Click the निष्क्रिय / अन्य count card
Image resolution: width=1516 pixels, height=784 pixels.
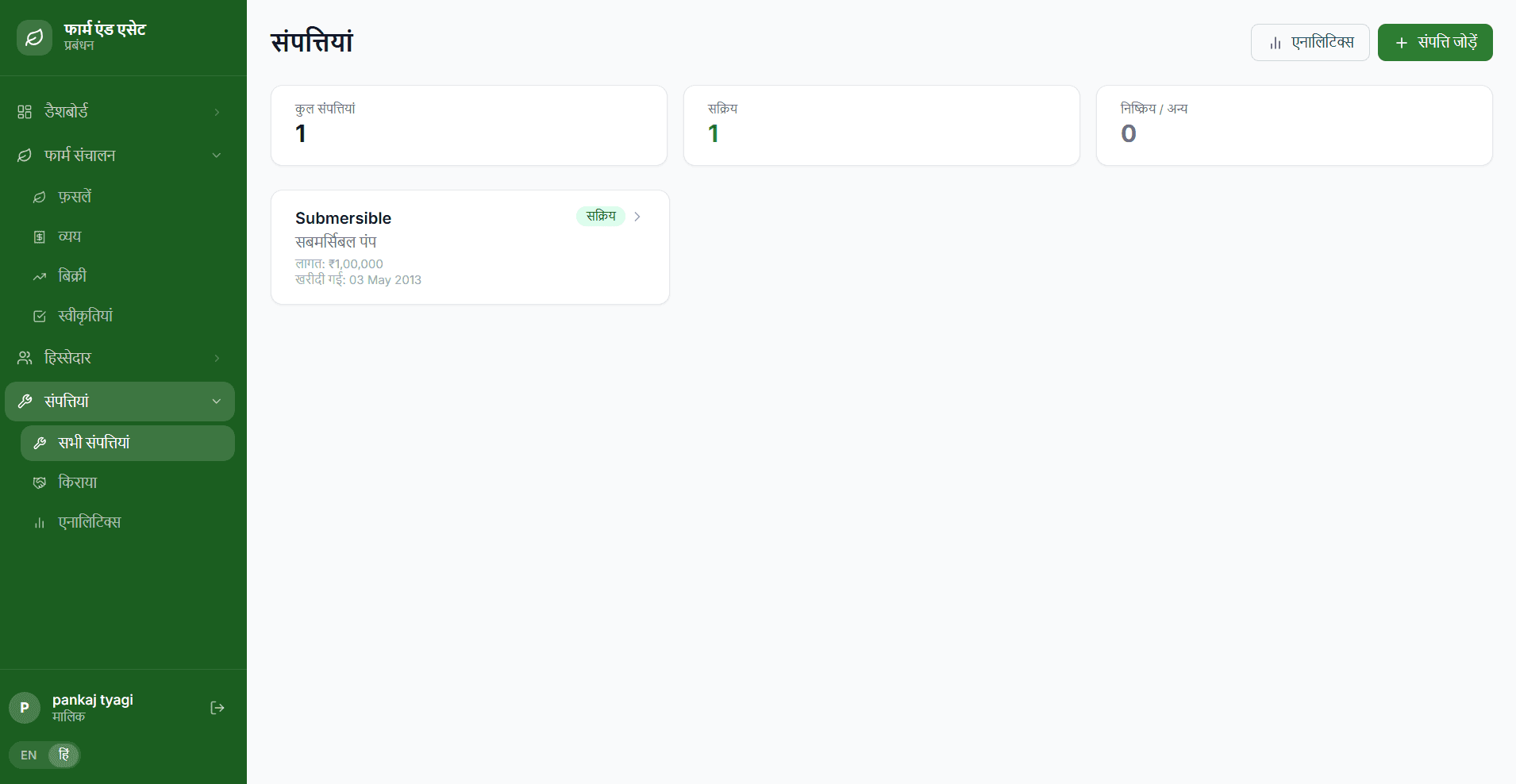(x=1295, y=125)
